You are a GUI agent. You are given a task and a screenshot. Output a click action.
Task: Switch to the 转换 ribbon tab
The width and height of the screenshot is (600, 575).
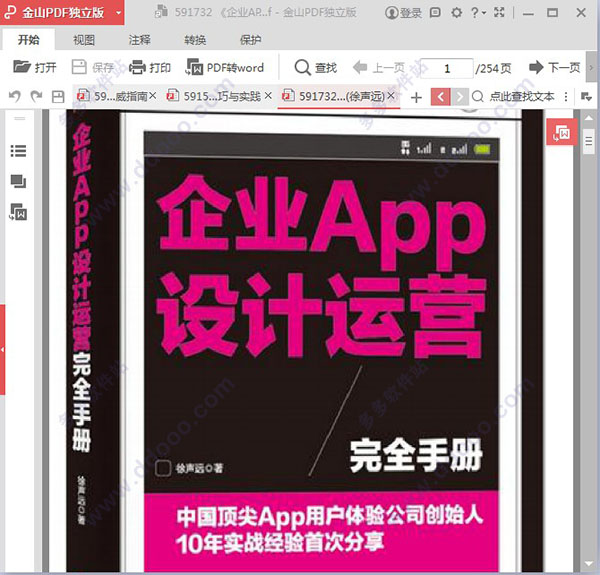point(195,40)
